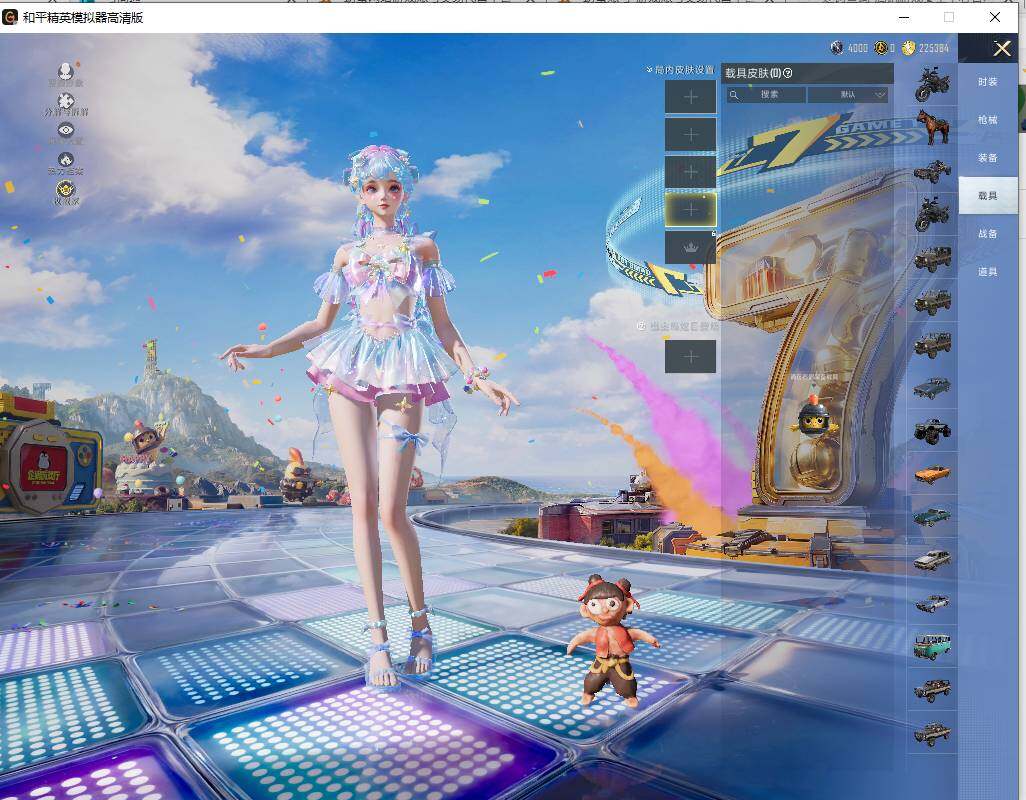Click the yellow coin icon showing 225384
Image resolution: width=1026 pixels, height=800 pixels.
(909, 48)
